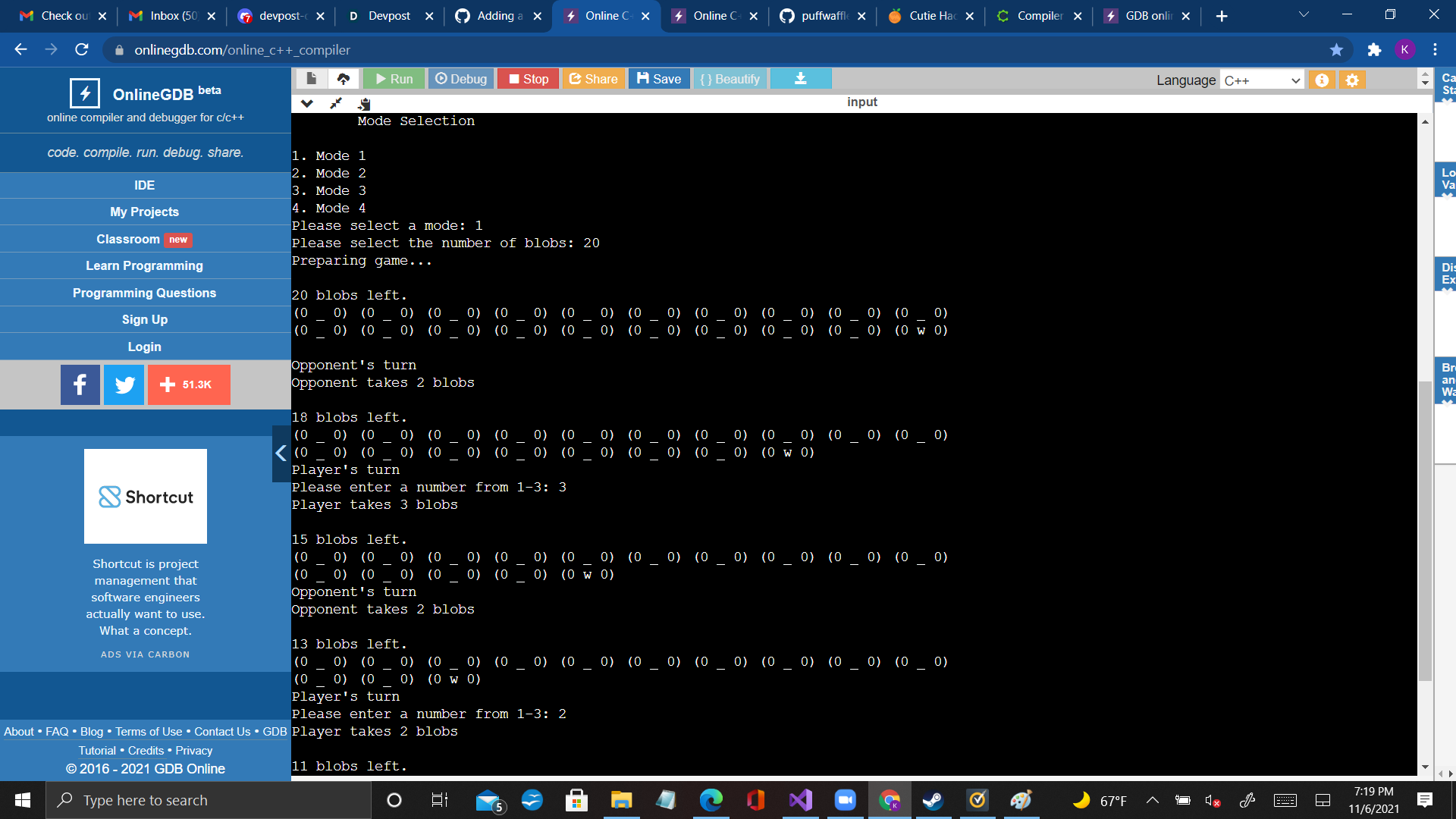Click the console copy to clipboard icon
The width and height of the screenshot is (1456, 819).
pyautogui.click(x=365, y=103)
